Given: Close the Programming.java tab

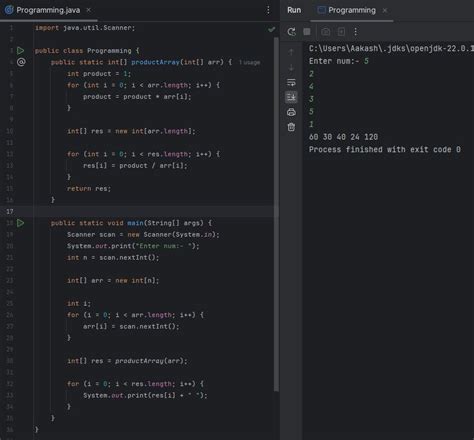Looking at the screenshot, I should 88,10.
